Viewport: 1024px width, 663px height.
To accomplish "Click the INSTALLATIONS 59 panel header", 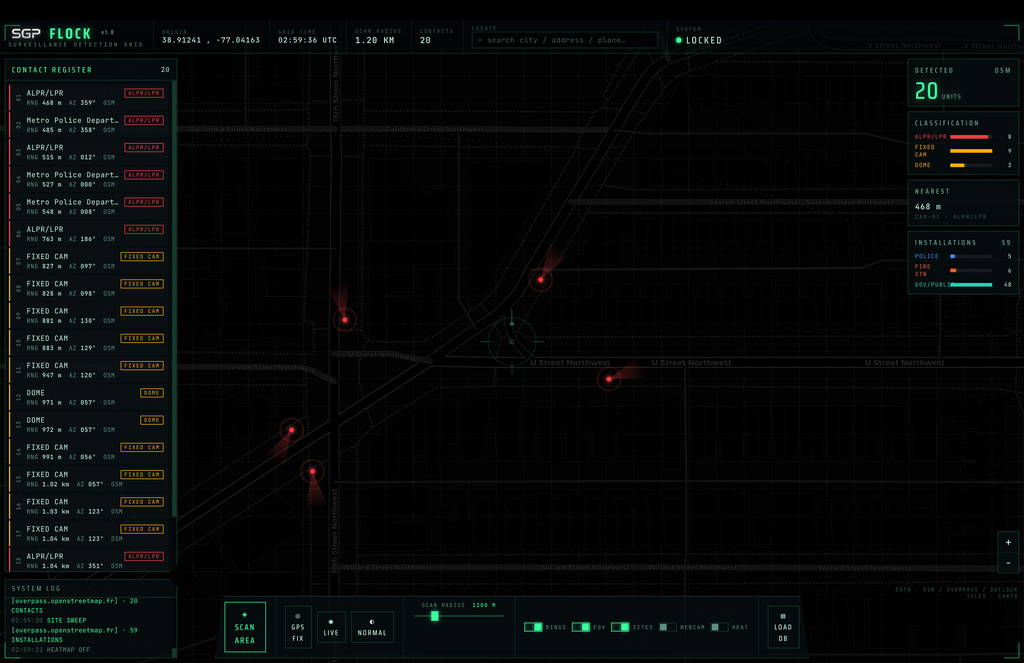I will point(963,242).
